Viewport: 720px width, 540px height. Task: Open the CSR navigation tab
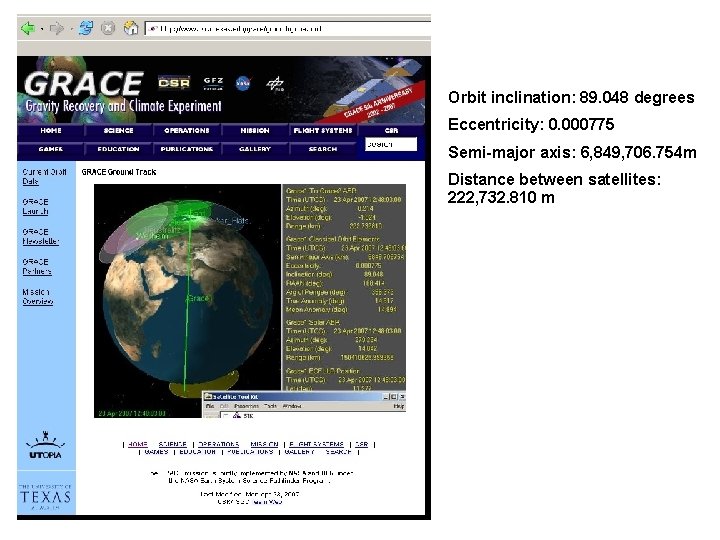coord(391,131)
